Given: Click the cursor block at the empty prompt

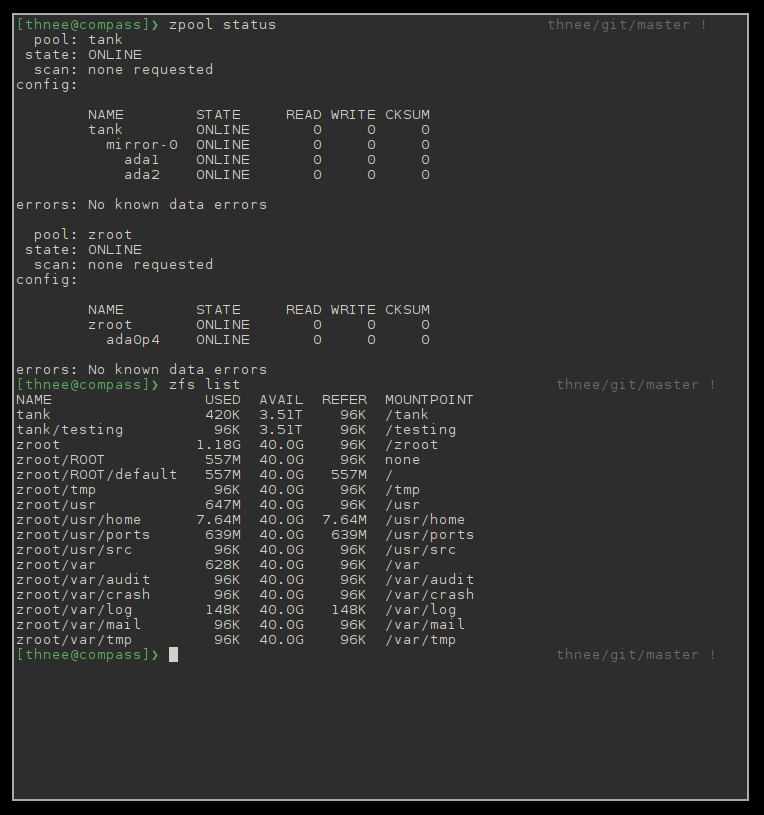Looking at the screenshot, I should [173, 654].
